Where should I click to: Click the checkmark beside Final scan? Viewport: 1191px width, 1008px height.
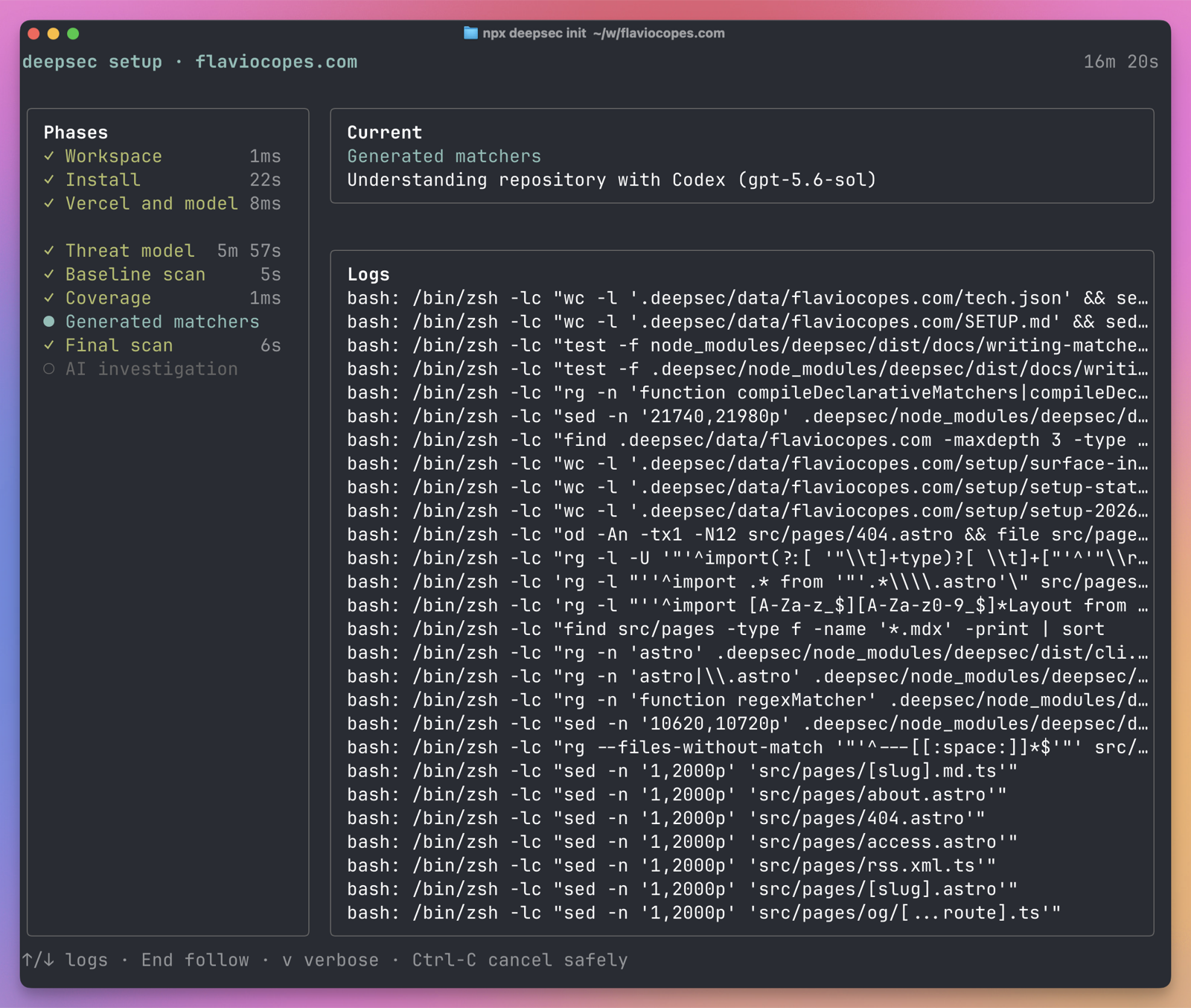[x=49, y=345]
